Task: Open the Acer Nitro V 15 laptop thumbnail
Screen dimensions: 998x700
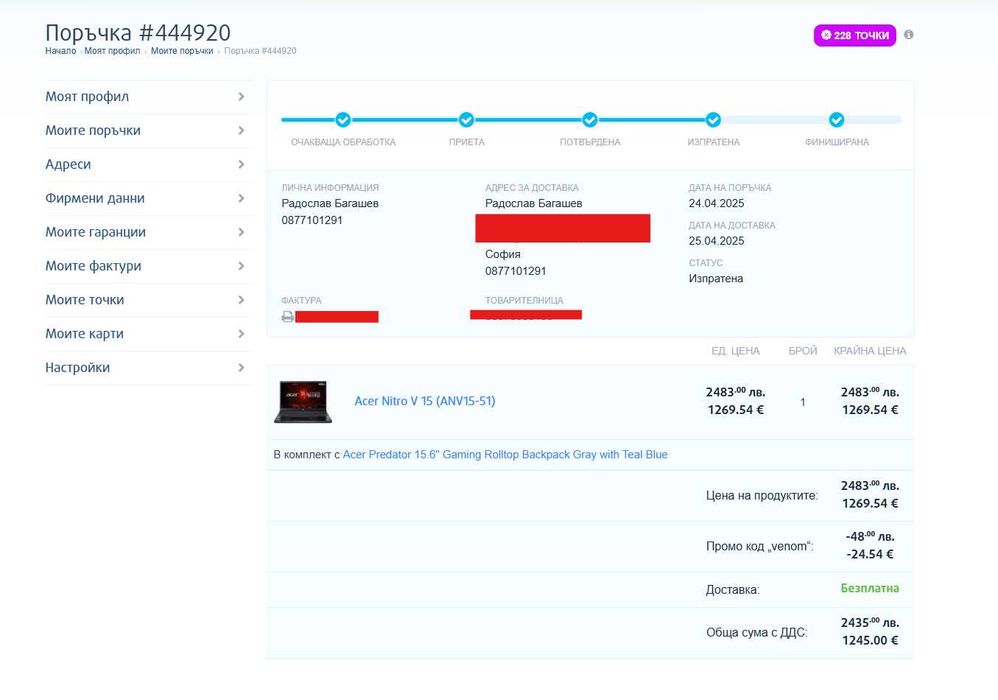Action: tap(303, 402)
